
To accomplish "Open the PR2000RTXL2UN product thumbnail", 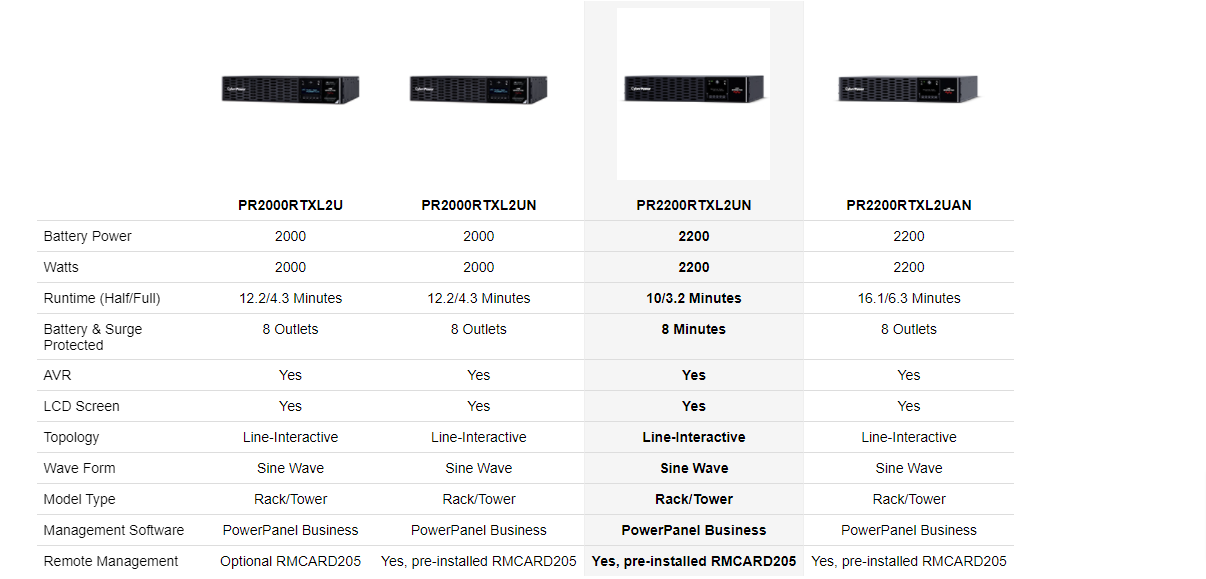I will point(479,89).
